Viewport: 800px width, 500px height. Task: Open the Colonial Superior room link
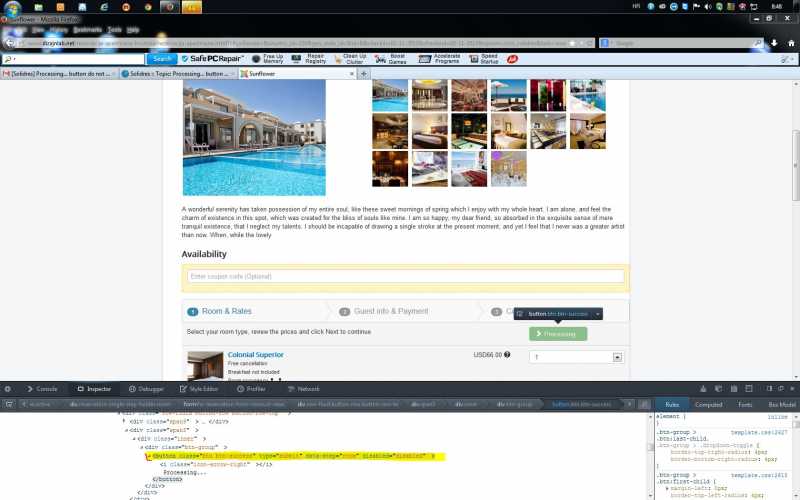pyautogui.click(x=256, y=355)
